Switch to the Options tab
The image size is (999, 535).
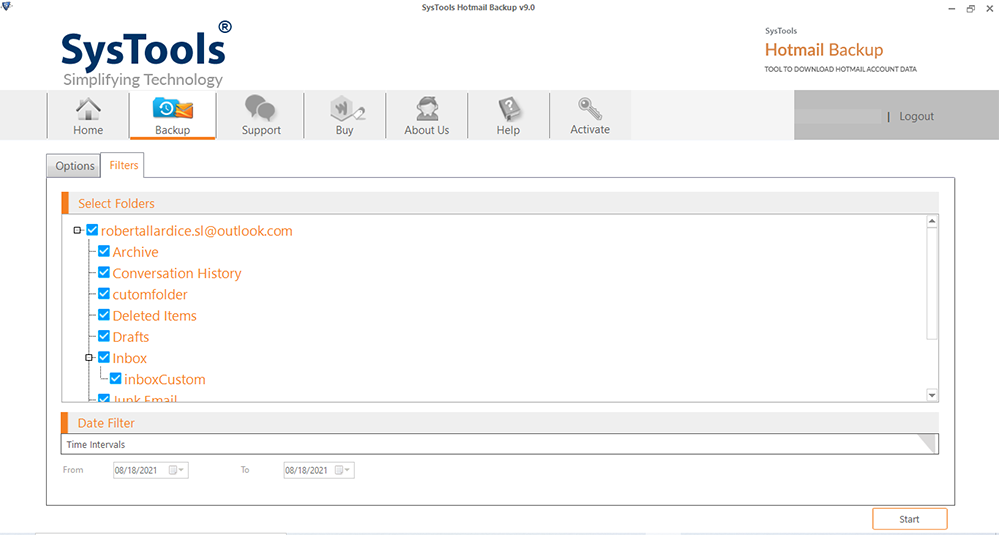point(75,166)
